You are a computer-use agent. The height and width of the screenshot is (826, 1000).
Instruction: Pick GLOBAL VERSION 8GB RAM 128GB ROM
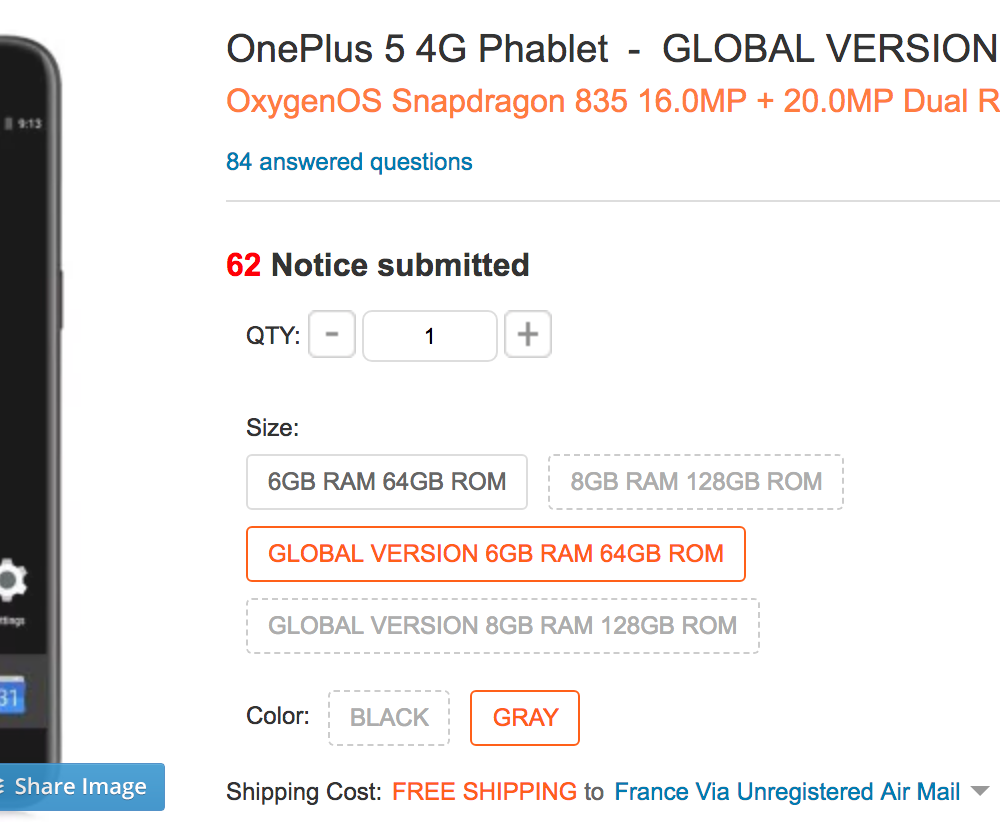click(x=503, y=626)
